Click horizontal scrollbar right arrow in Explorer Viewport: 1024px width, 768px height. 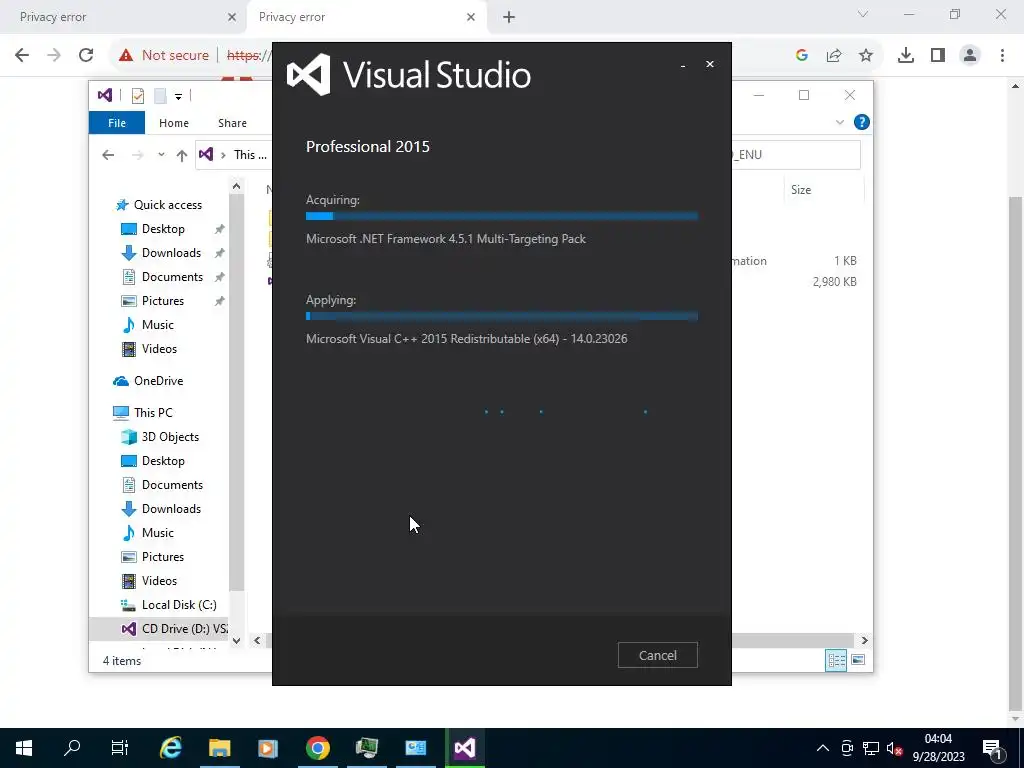(x=865, y=641)
